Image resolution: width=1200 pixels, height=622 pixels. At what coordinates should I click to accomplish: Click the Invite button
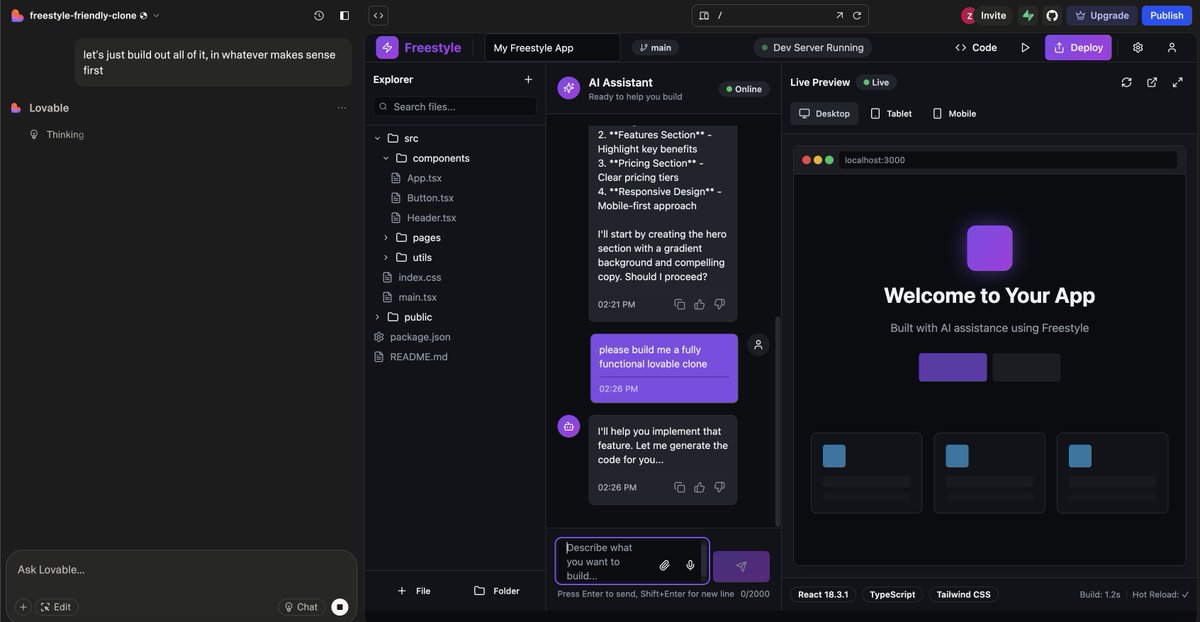pos(993,15)
